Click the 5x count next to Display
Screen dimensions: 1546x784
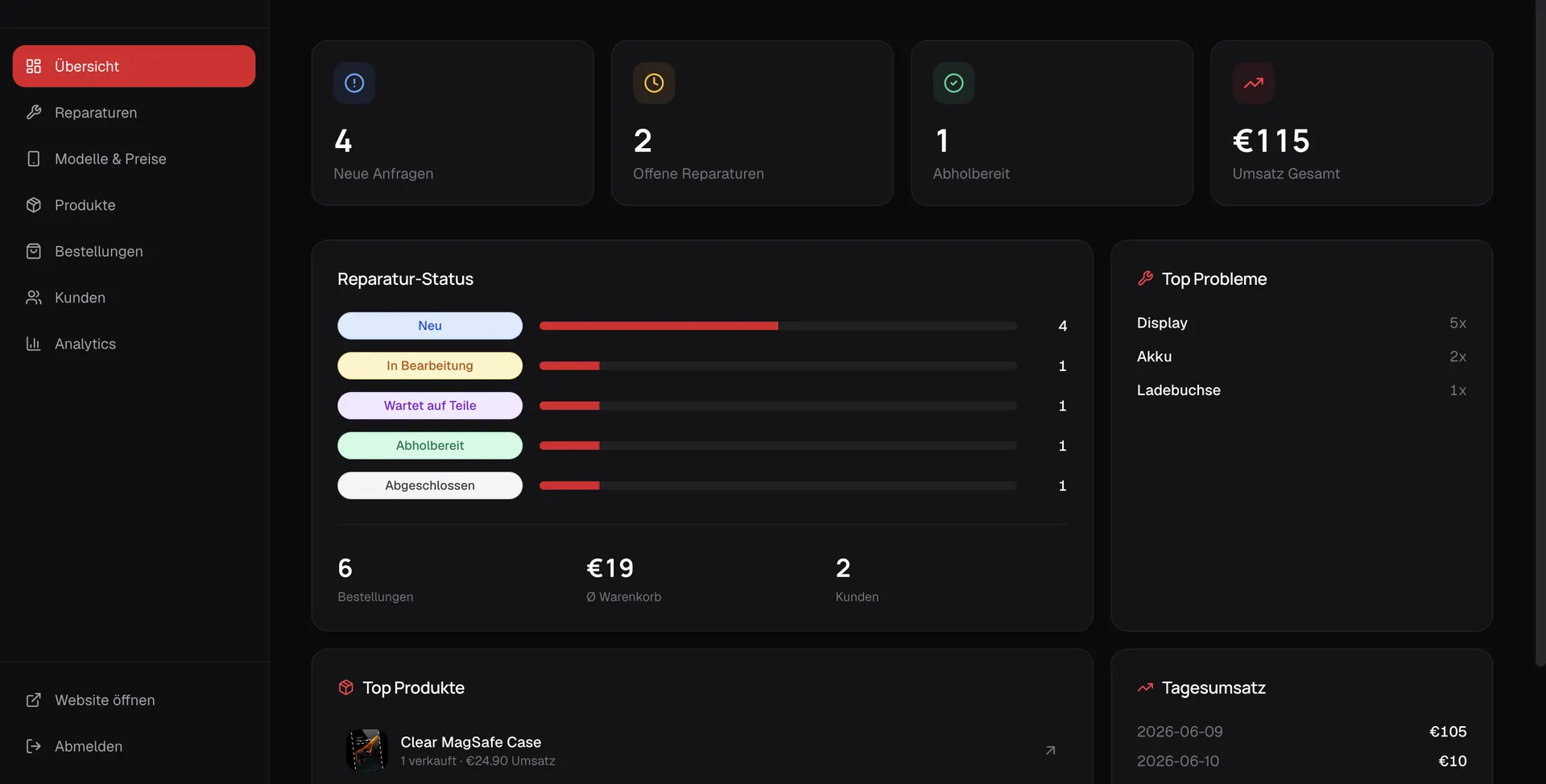(1457, 323)
